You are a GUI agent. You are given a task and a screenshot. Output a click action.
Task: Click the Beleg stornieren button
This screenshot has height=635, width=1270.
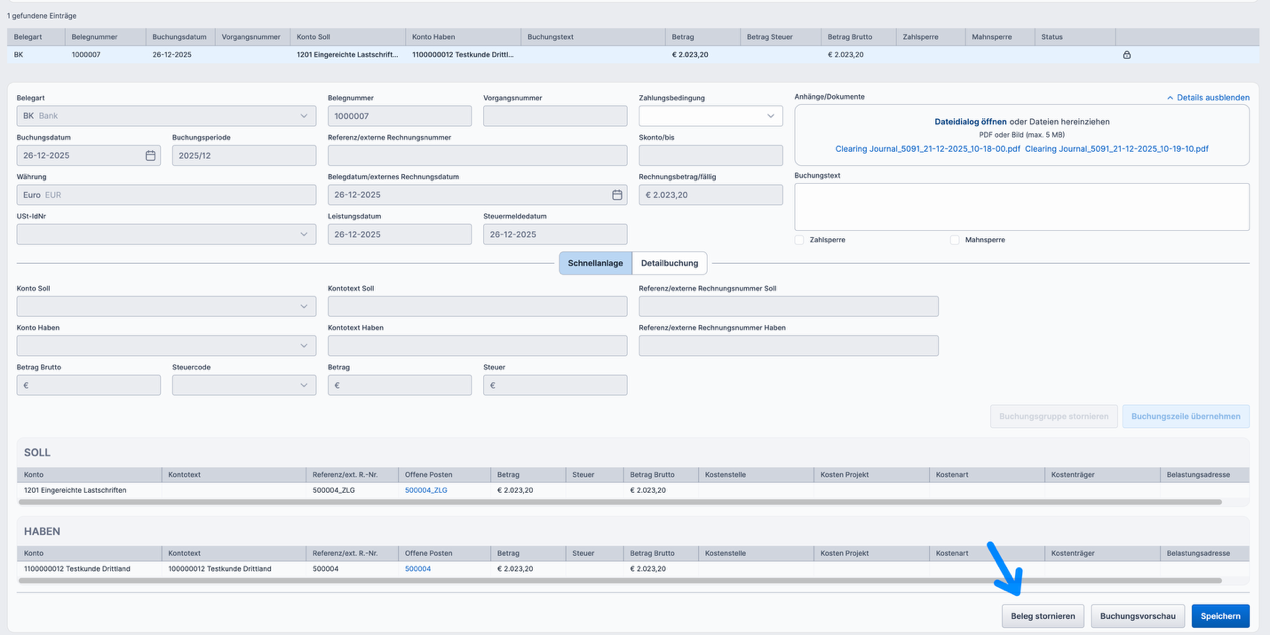click(1042, 616)
